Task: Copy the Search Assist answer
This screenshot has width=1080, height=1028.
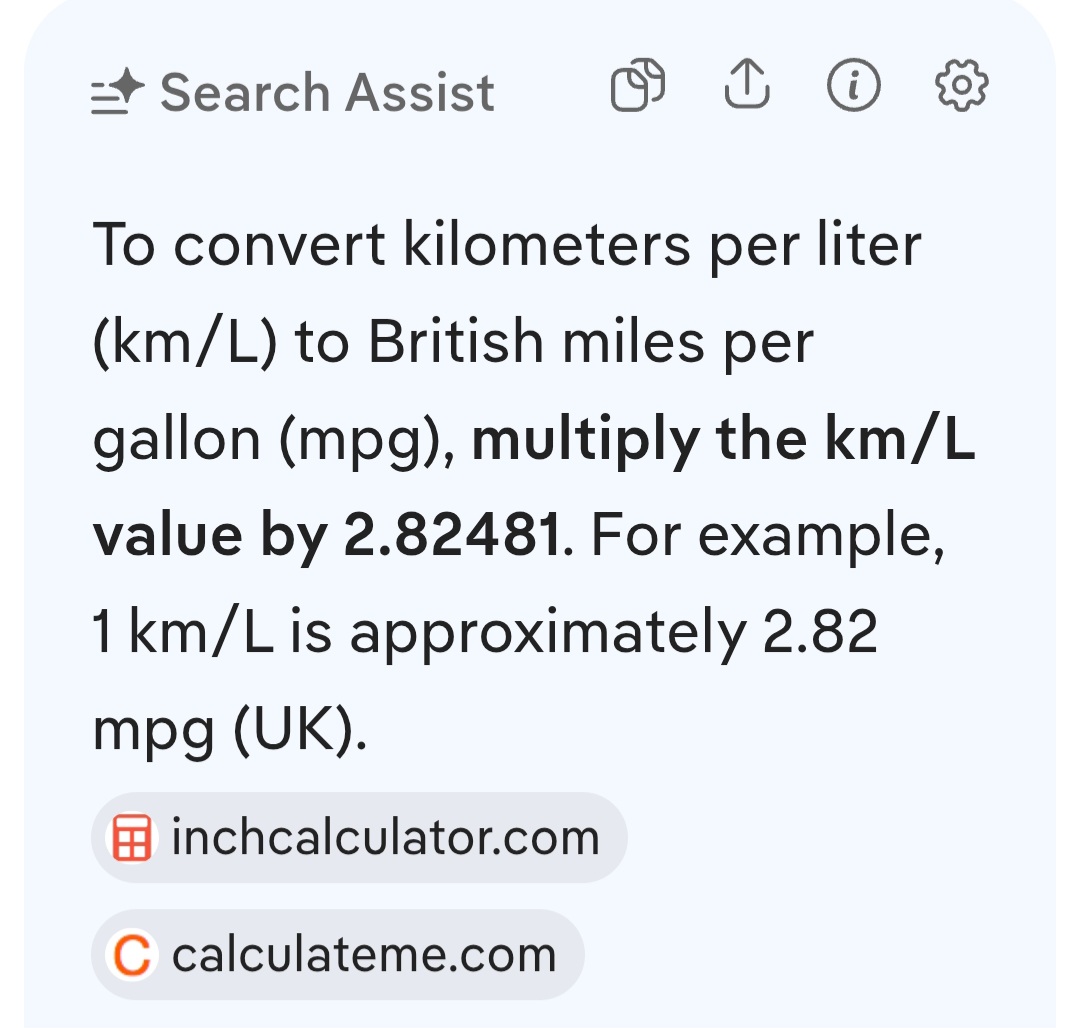Action: (638, 85)
